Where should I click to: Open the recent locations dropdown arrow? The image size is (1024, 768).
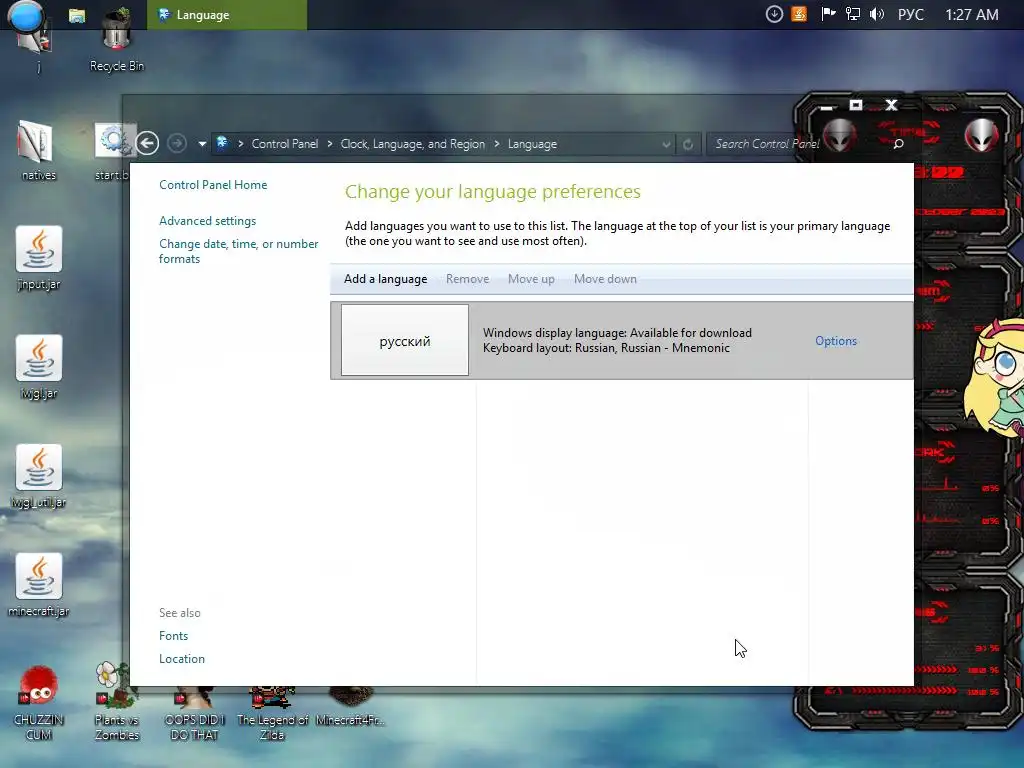click(202, 144)
